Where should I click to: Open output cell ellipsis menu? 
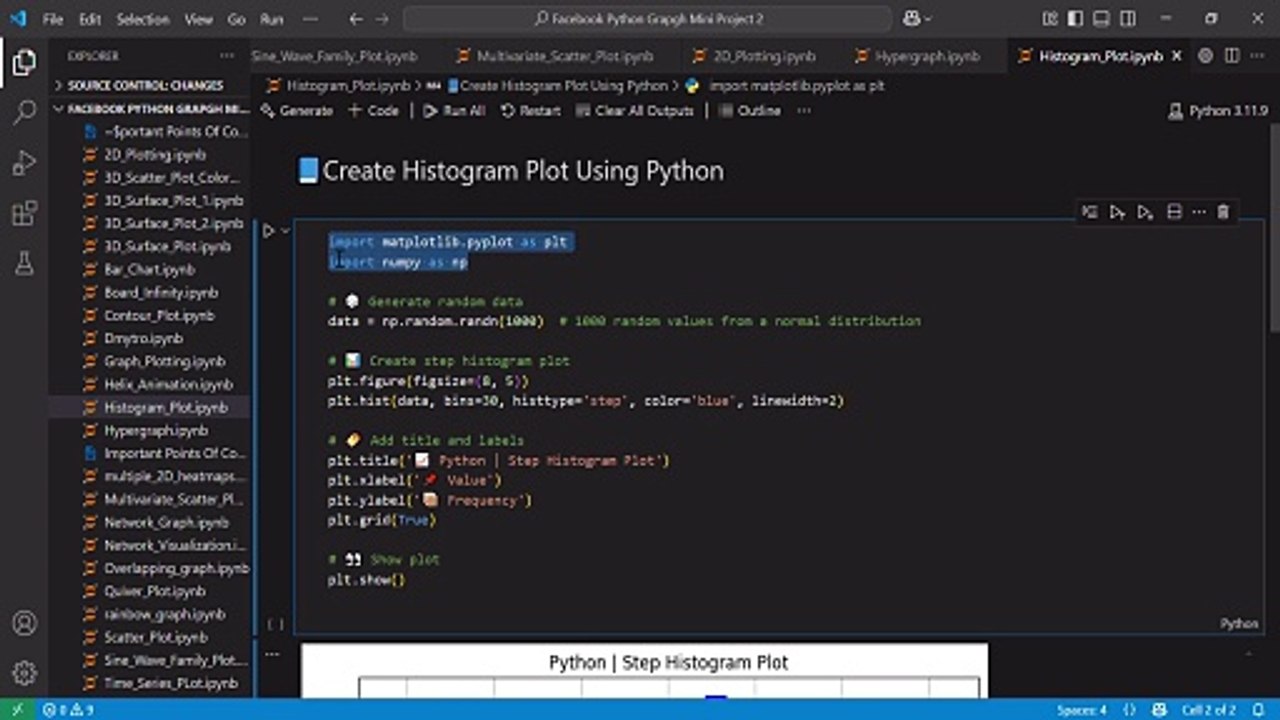[272, 654]
